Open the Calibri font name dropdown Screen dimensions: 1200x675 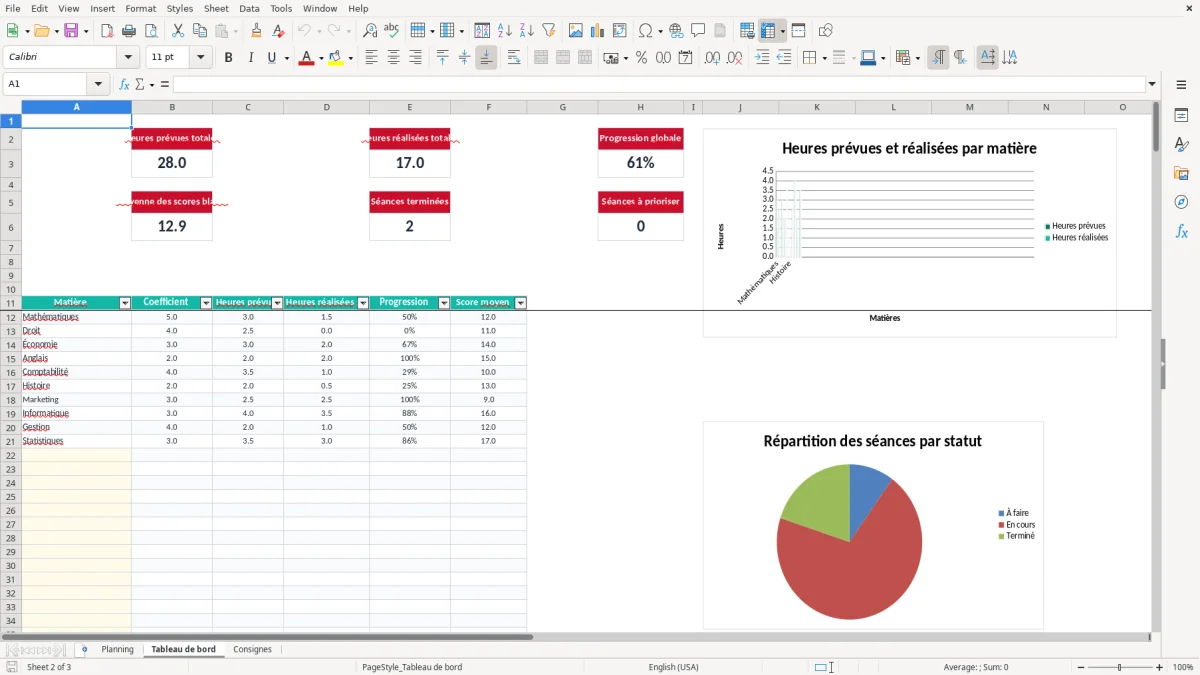tap(127, 58)
